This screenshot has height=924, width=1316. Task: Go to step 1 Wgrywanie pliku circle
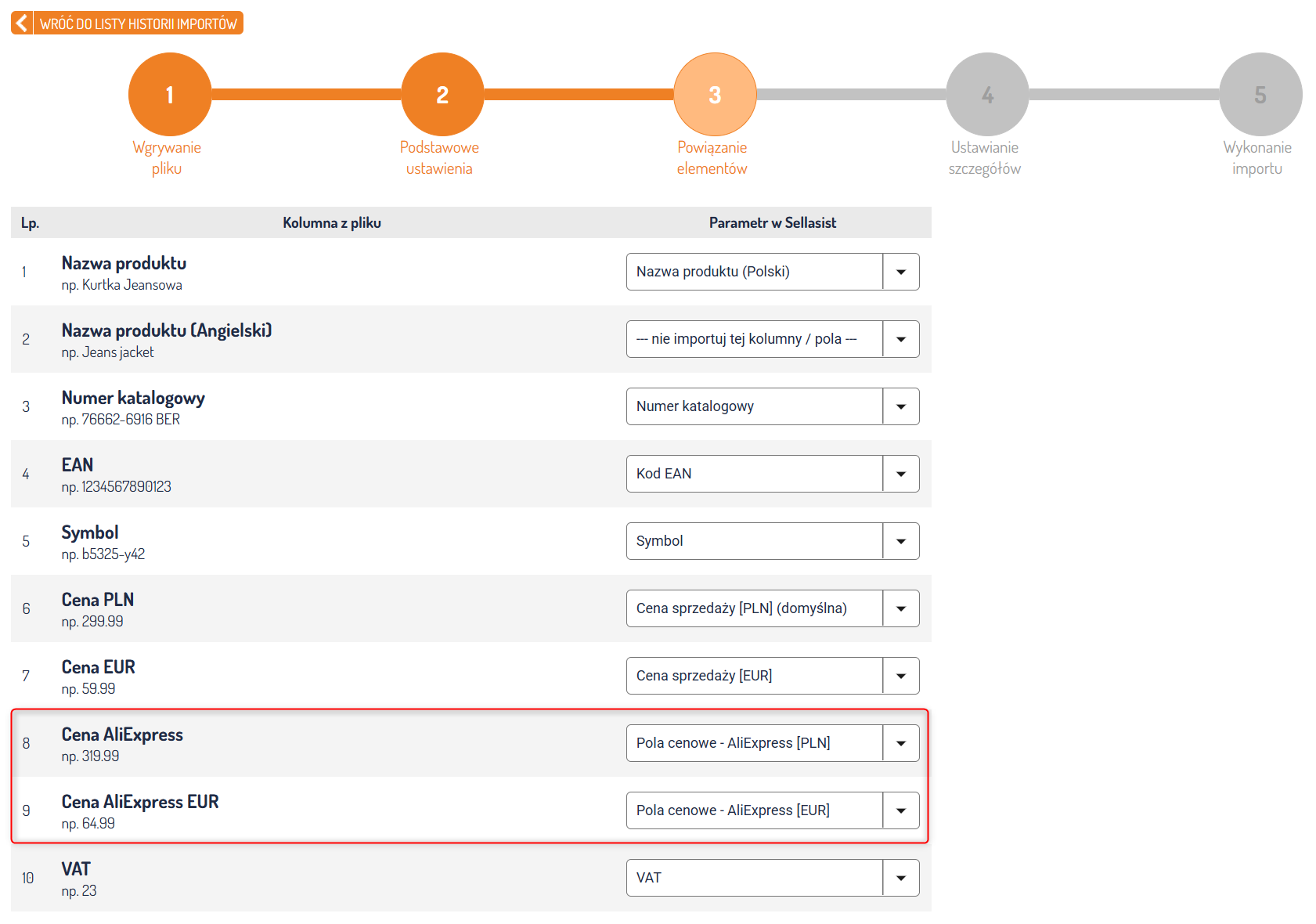(x=170, y=95)
